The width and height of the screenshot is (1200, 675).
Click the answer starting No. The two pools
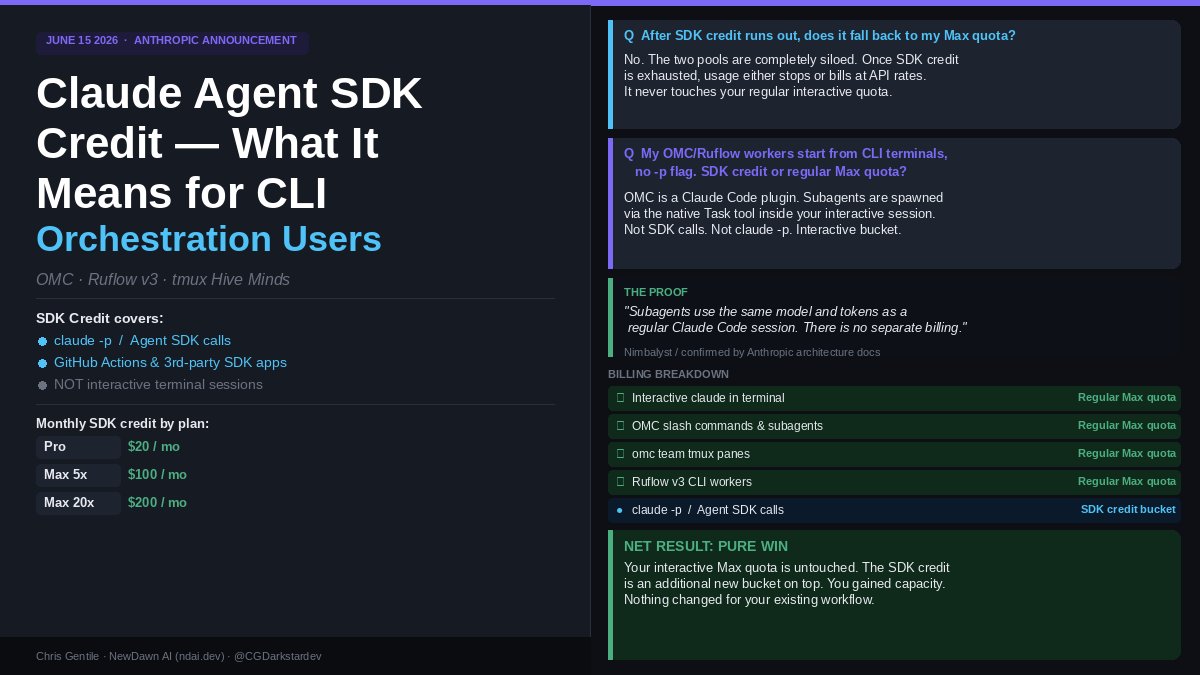tap(791, 76)
